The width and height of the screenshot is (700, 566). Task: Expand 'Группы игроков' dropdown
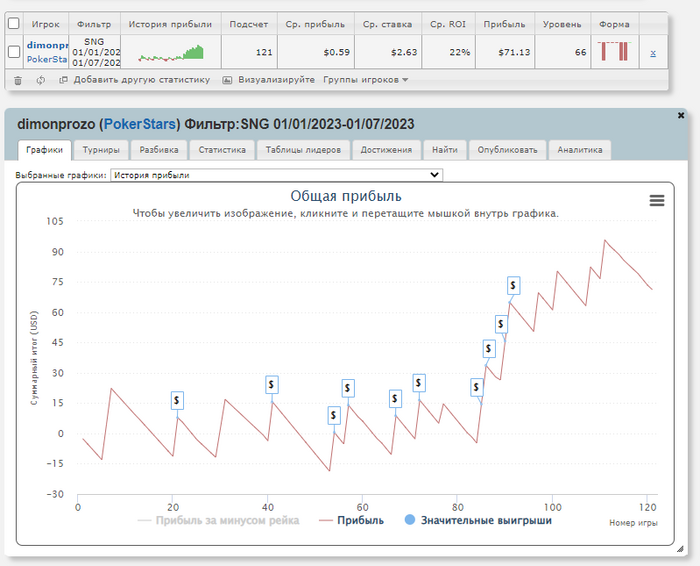[x=366, y=80]
